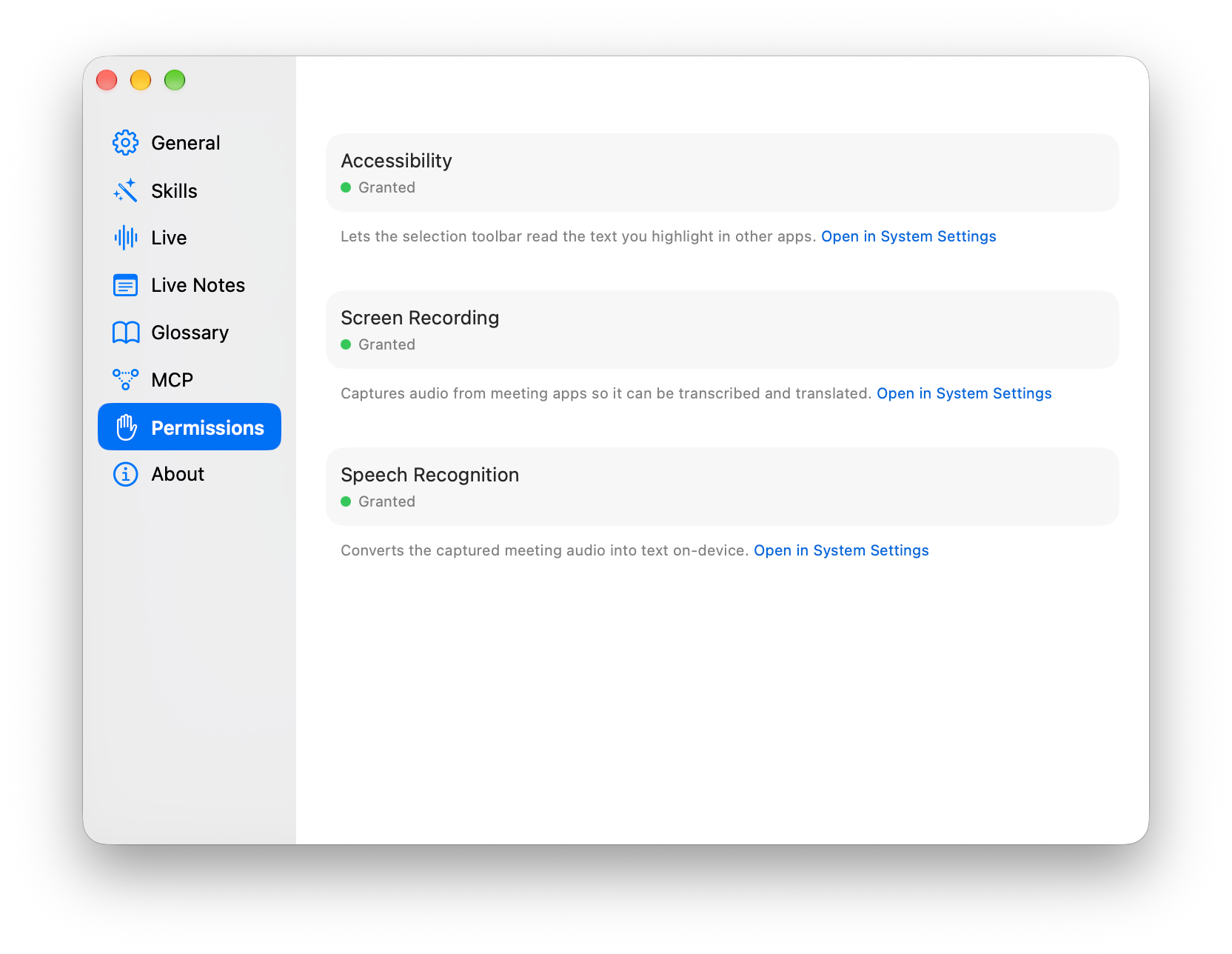Click the Live Notes document icon
1232x954 pixels.
pyautogui.click(x=126, y=285)
